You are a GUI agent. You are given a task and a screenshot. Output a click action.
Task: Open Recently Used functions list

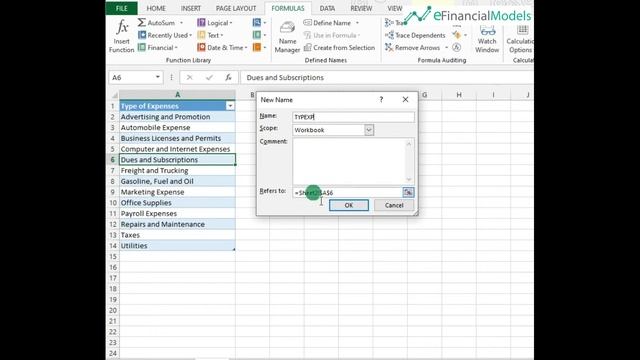(165, 35)
